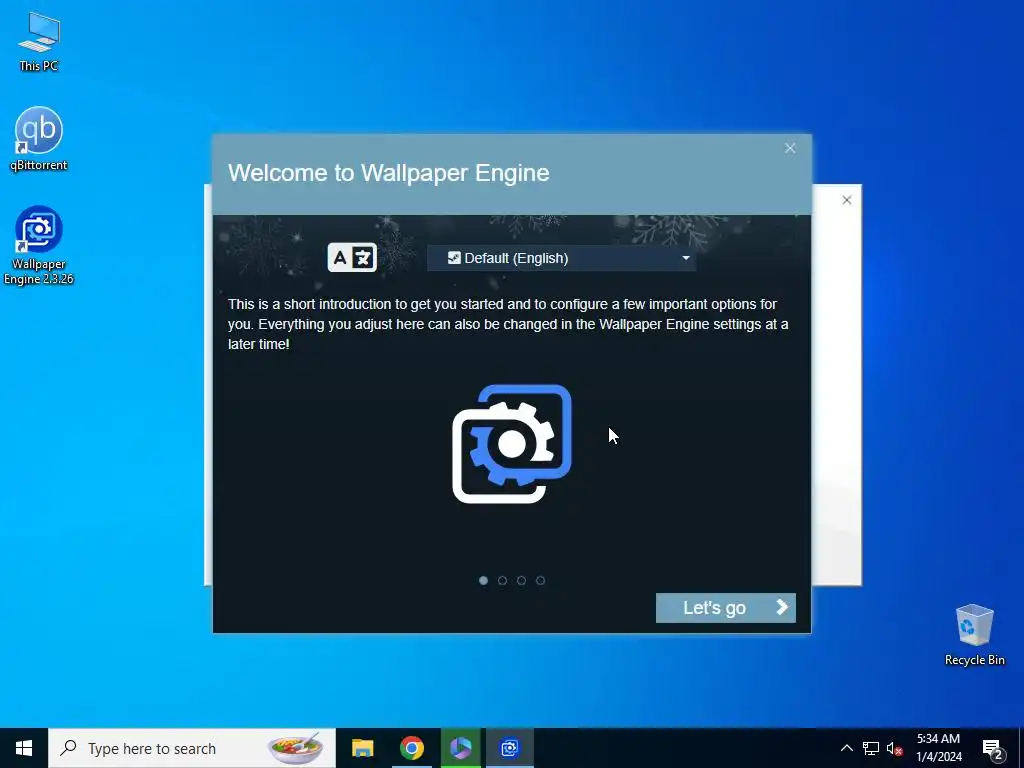1024x768 pixels.
Task: Select the qBittorrent desktop shortcut
Action: pos(39,138)
